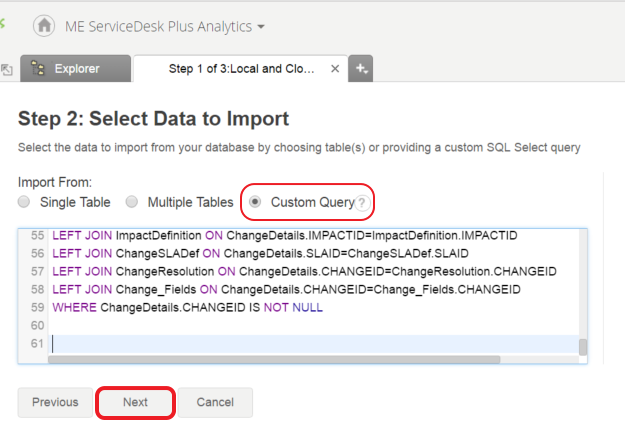Select the Custom Query radio button
Screen dimensions: 625x432
pos(257,202)
